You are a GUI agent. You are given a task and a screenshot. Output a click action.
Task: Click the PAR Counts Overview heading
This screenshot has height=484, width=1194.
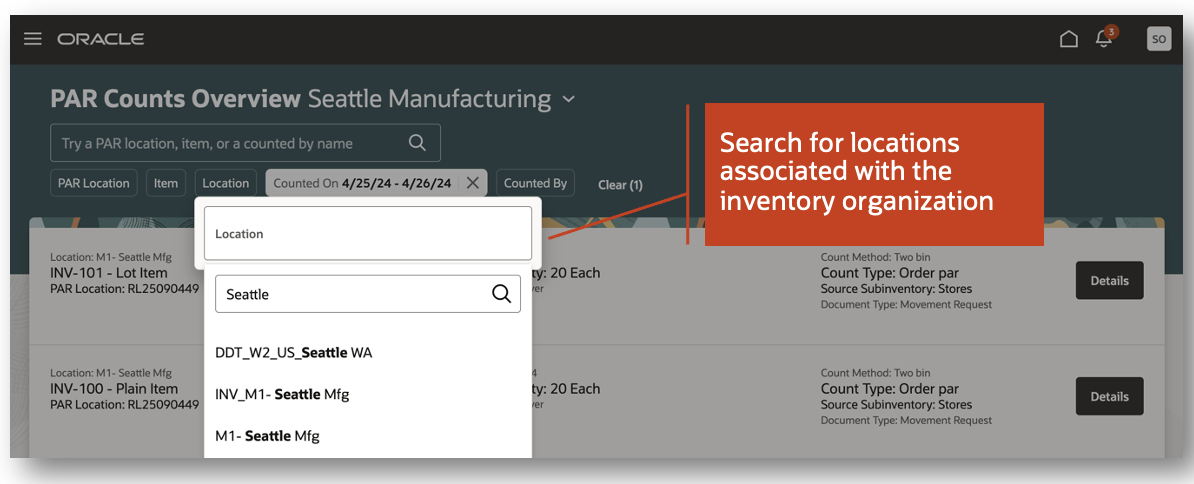click(x=176, y=99)
